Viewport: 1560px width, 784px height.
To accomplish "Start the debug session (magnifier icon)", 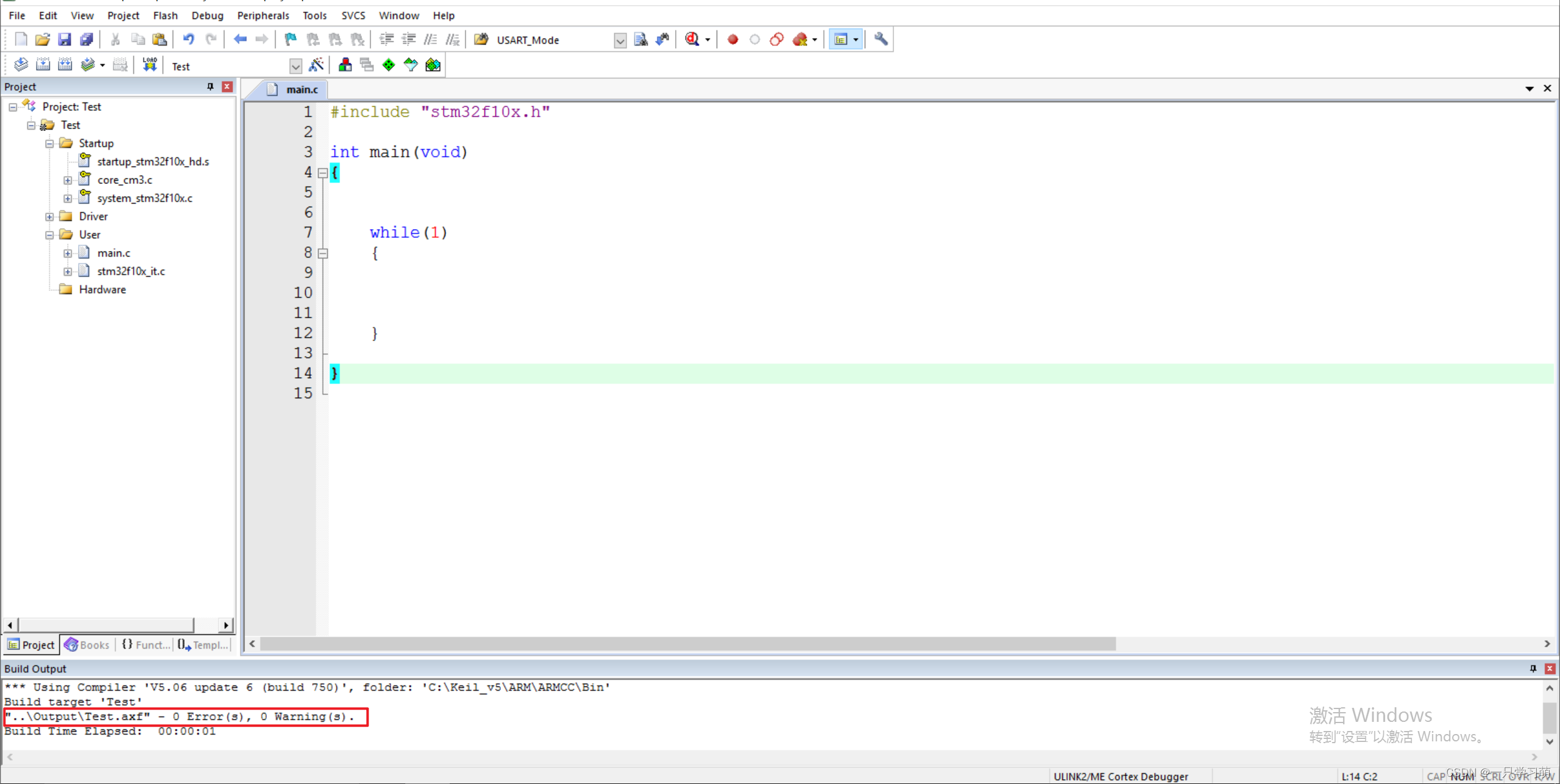I will (x=692, y=40).
